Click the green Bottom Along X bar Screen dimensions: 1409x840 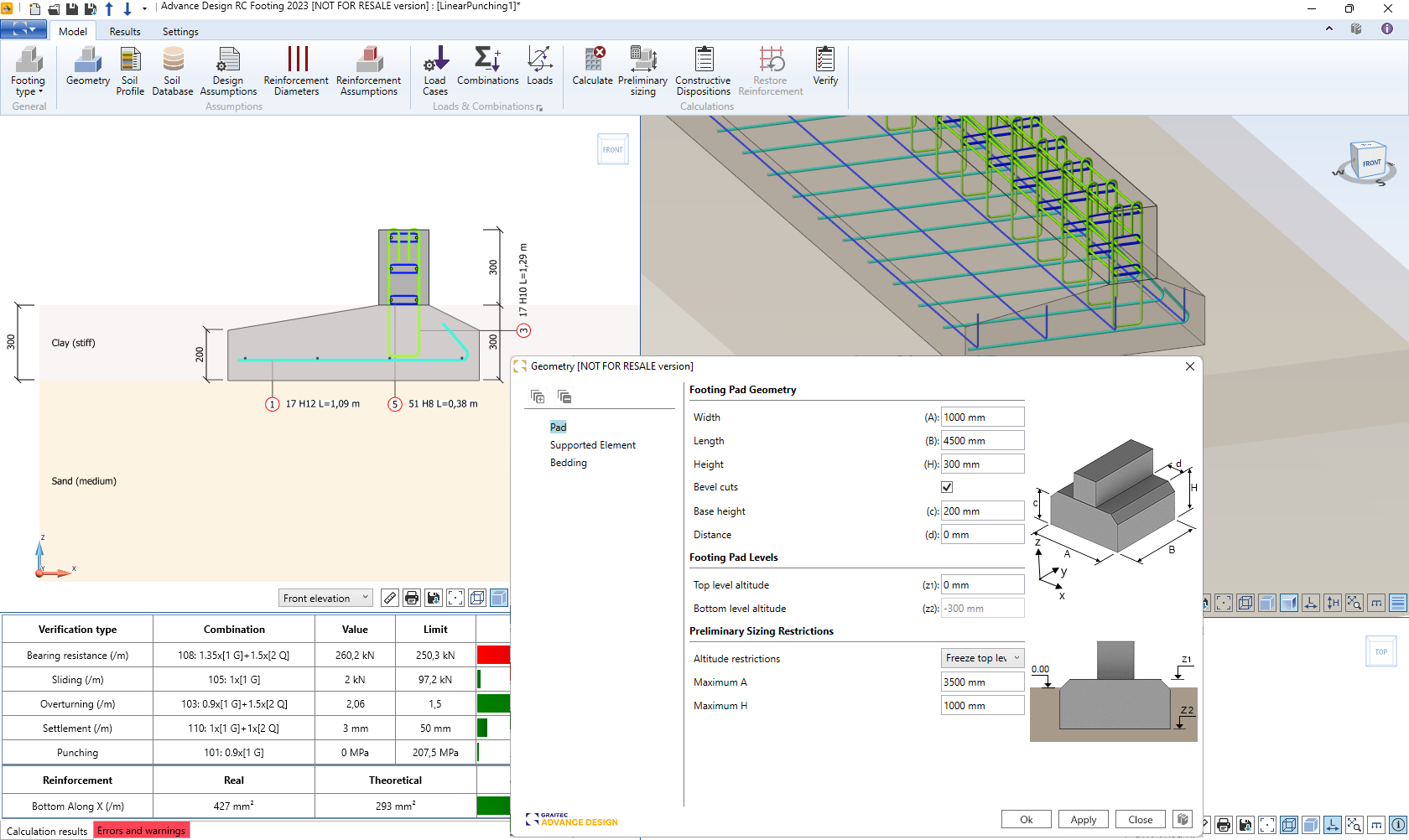[494, 806]
